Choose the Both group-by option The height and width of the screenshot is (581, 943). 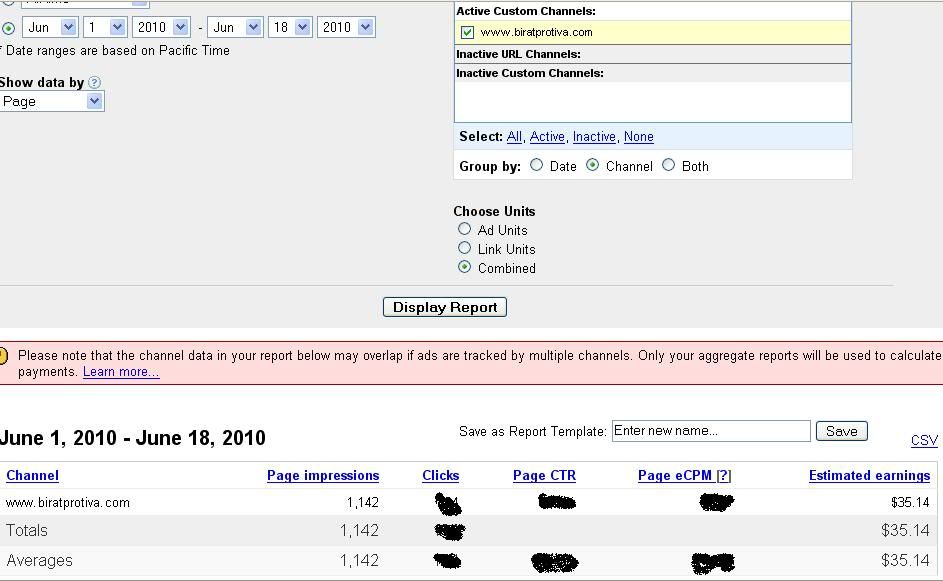click(669, 166)
